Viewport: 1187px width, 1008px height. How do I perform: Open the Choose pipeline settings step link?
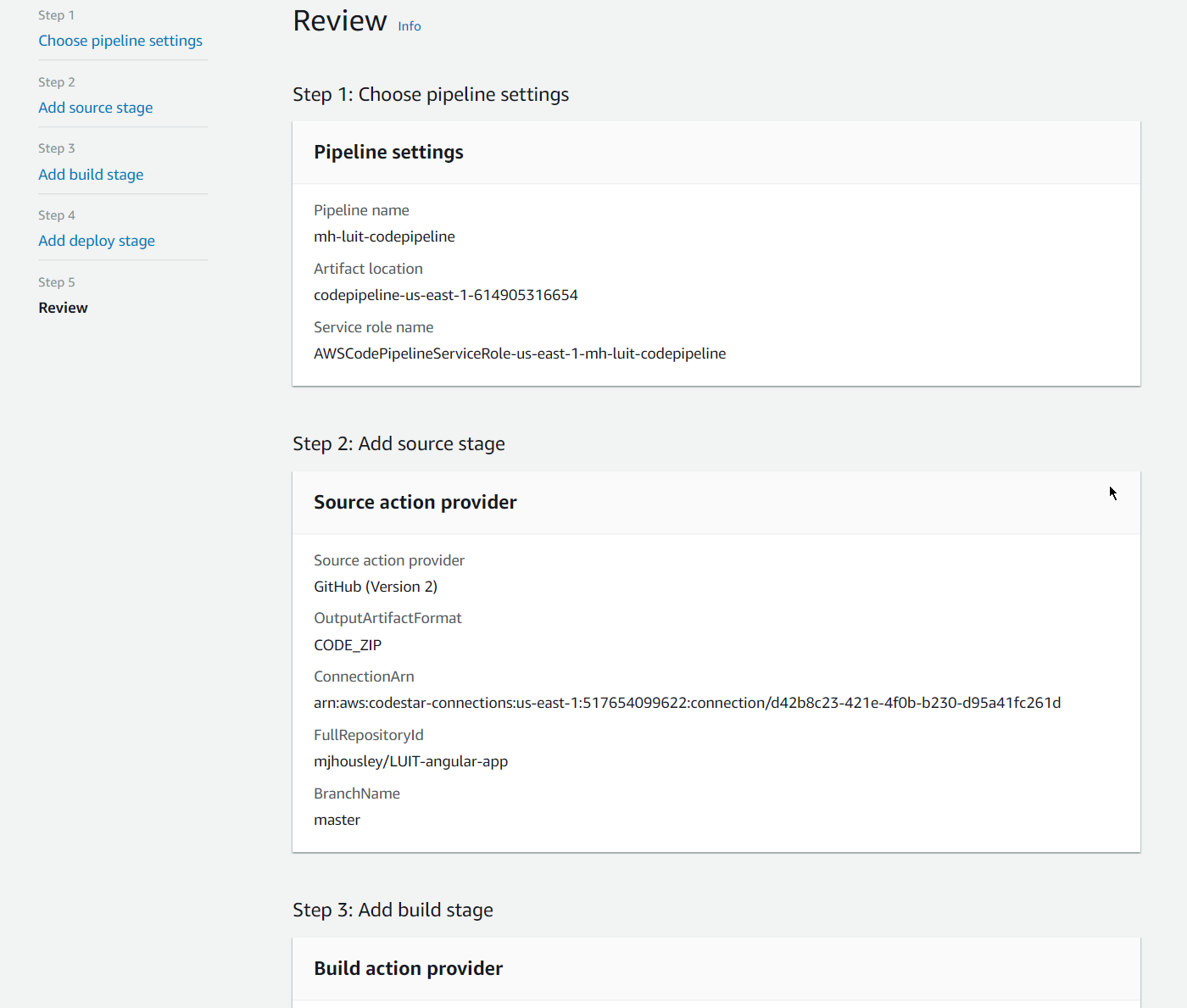pyautogui.click(x=120, y=41)
